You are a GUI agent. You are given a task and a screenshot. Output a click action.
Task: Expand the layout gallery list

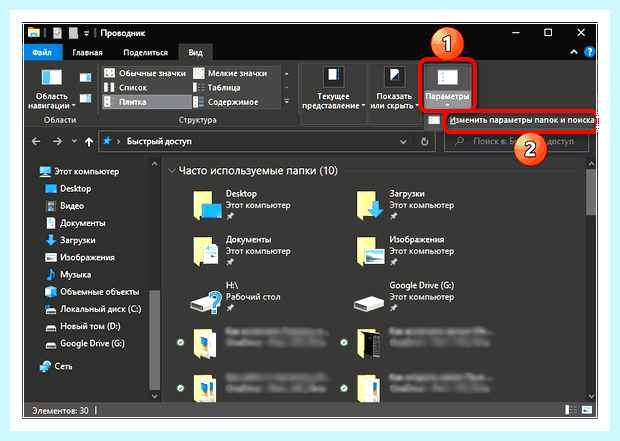click(287, 102)
